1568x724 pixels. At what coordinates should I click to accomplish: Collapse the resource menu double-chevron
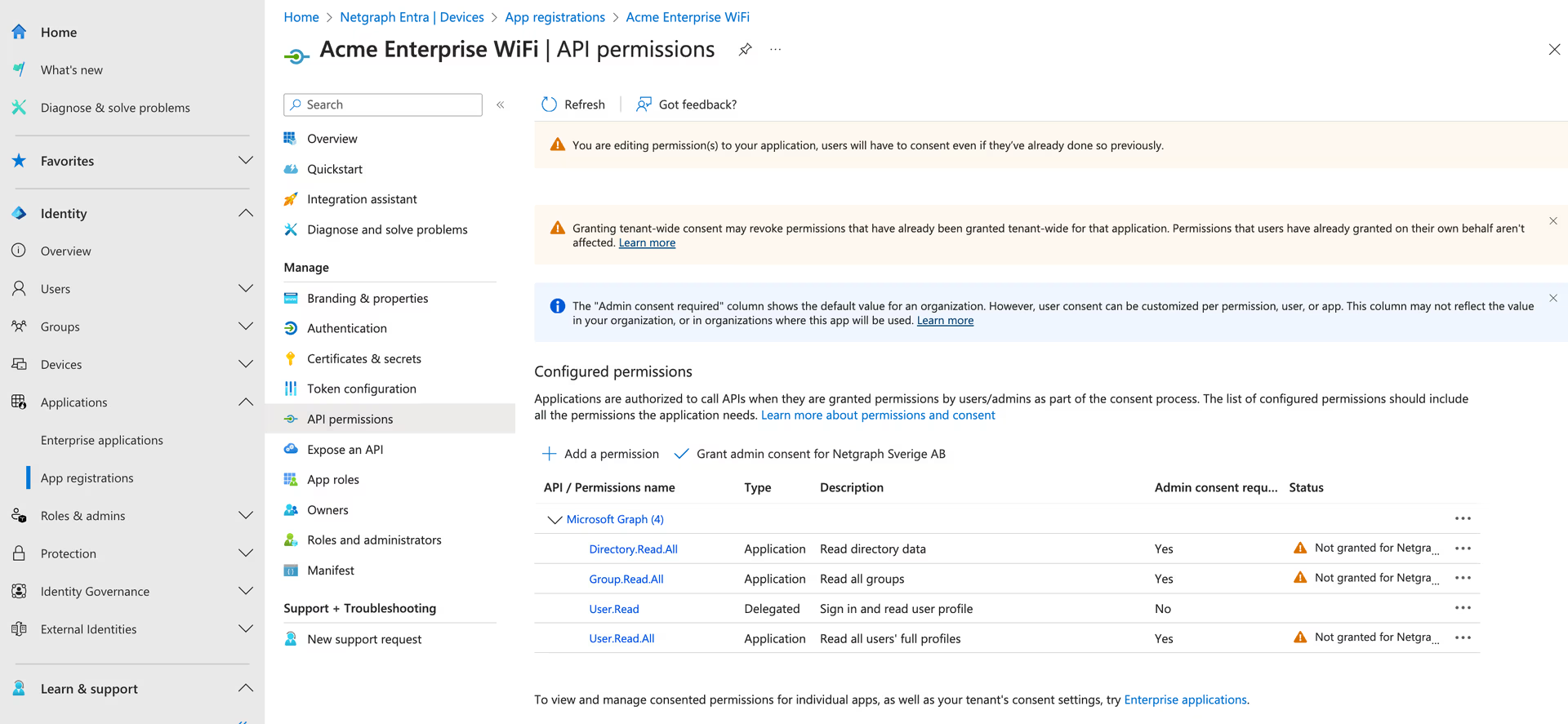[501, 104]
